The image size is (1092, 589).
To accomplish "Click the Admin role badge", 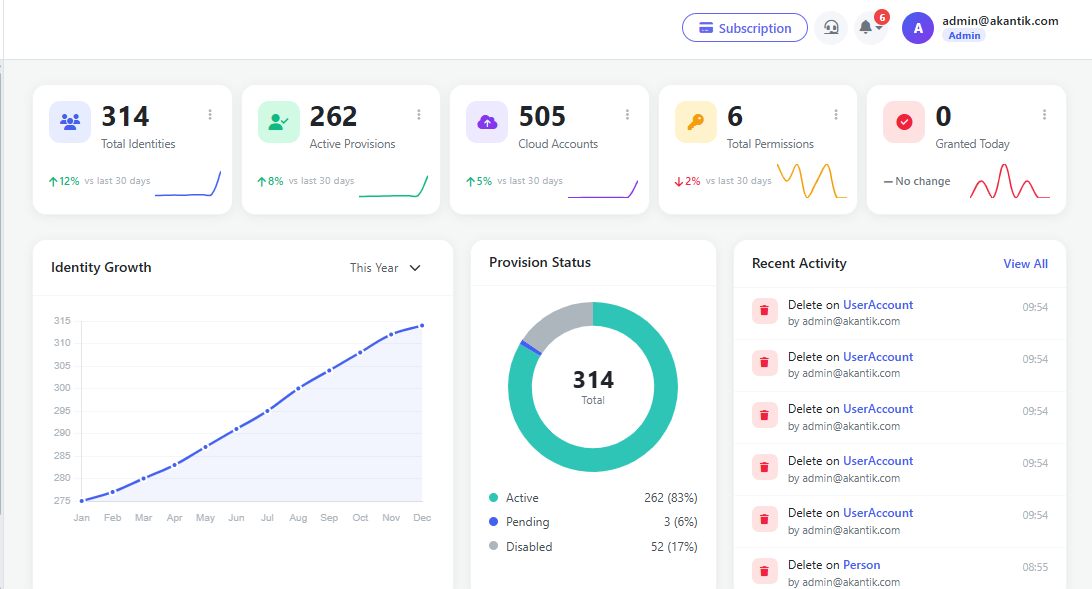I will pos(964,36).
